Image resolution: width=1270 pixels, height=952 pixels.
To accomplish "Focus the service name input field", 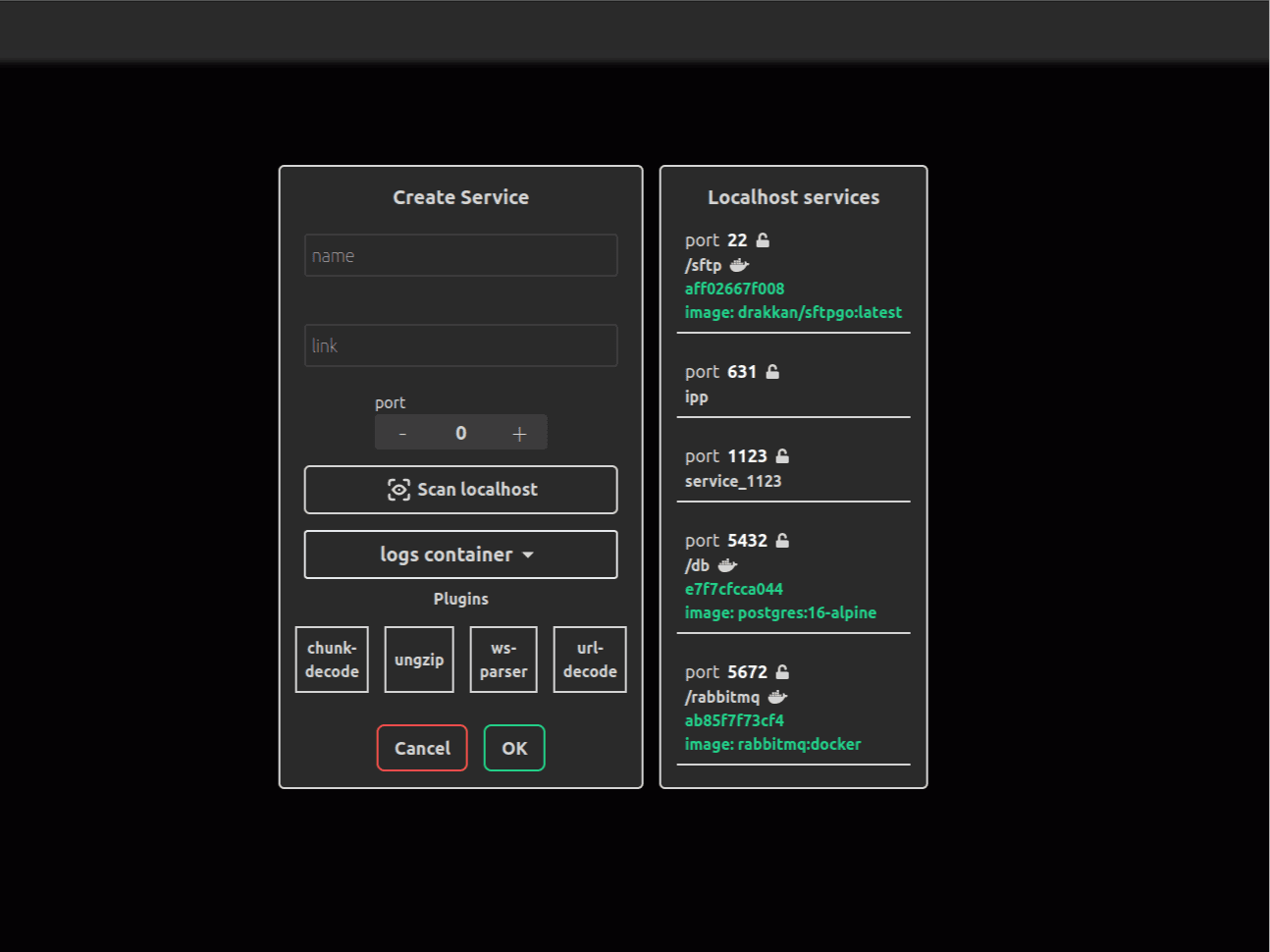I will pos(460,255).
